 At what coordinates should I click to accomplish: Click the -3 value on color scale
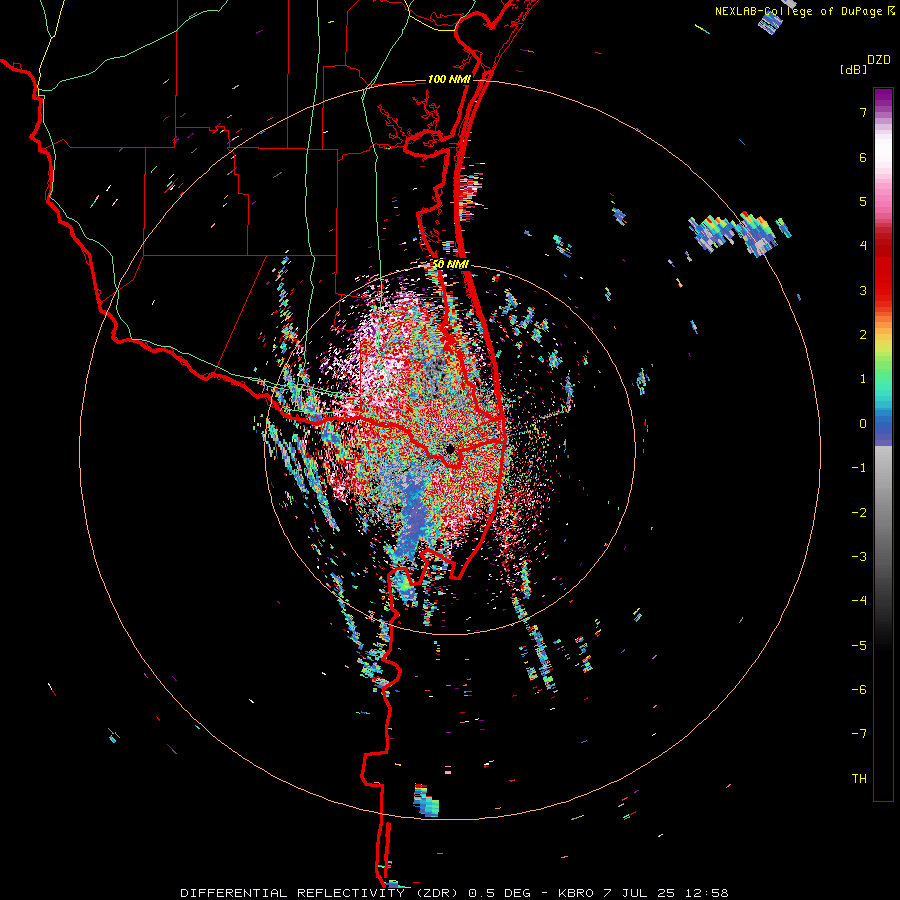pos(859,557)
